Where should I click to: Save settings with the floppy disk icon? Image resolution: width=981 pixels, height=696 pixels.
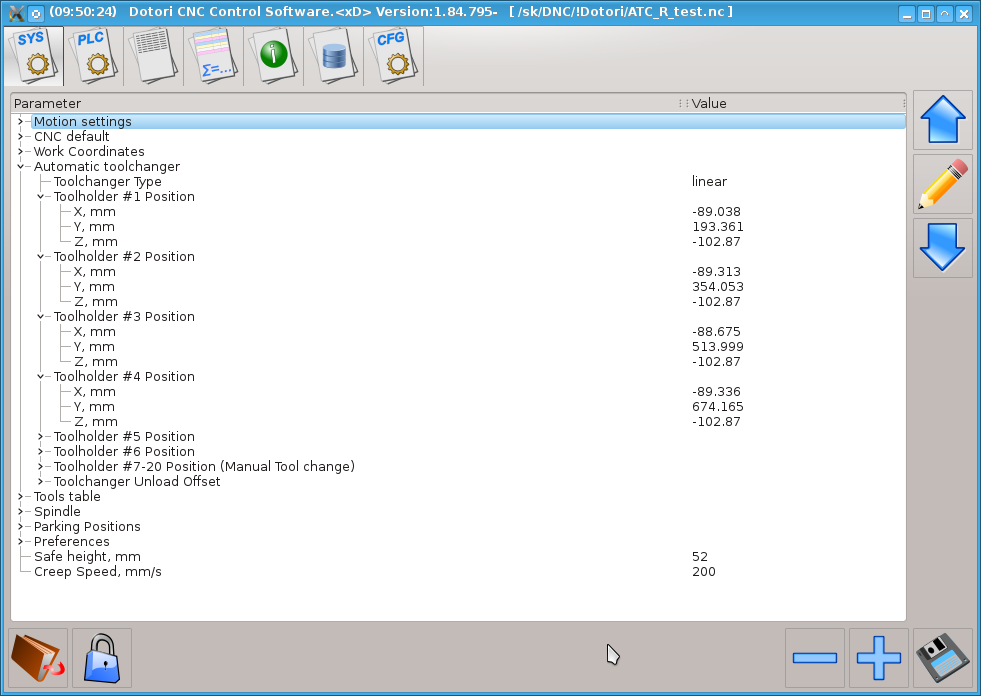pyautogui.click(x=943, y=658)
